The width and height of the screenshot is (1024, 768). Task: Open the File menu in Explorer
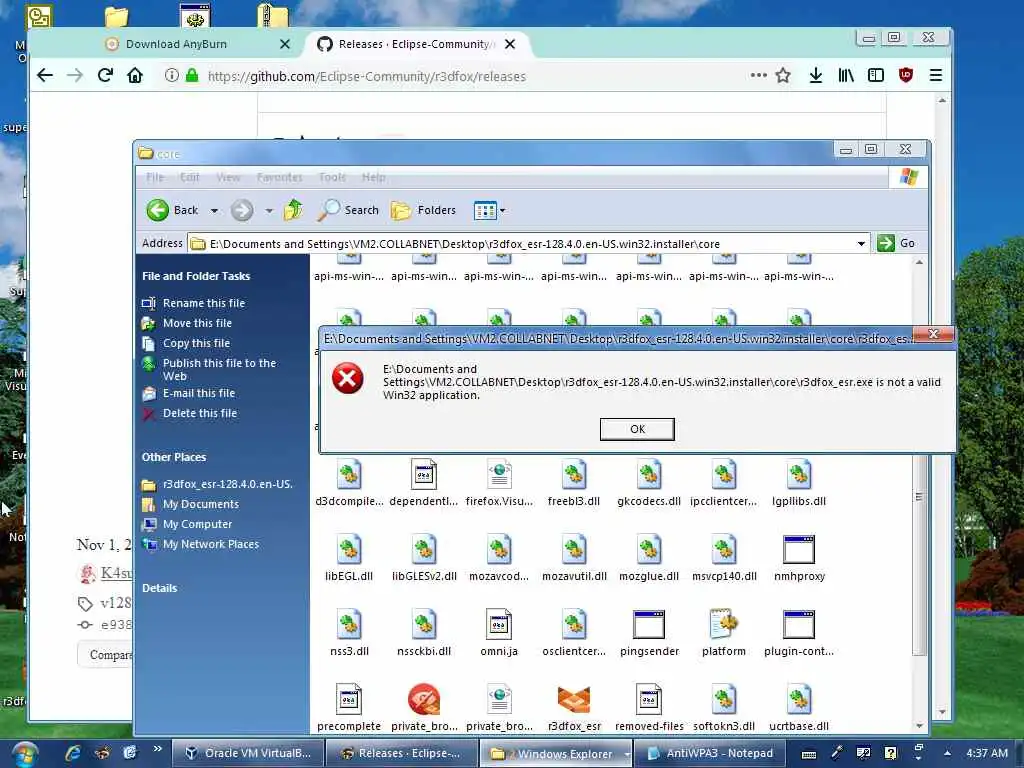pos(155,177)
